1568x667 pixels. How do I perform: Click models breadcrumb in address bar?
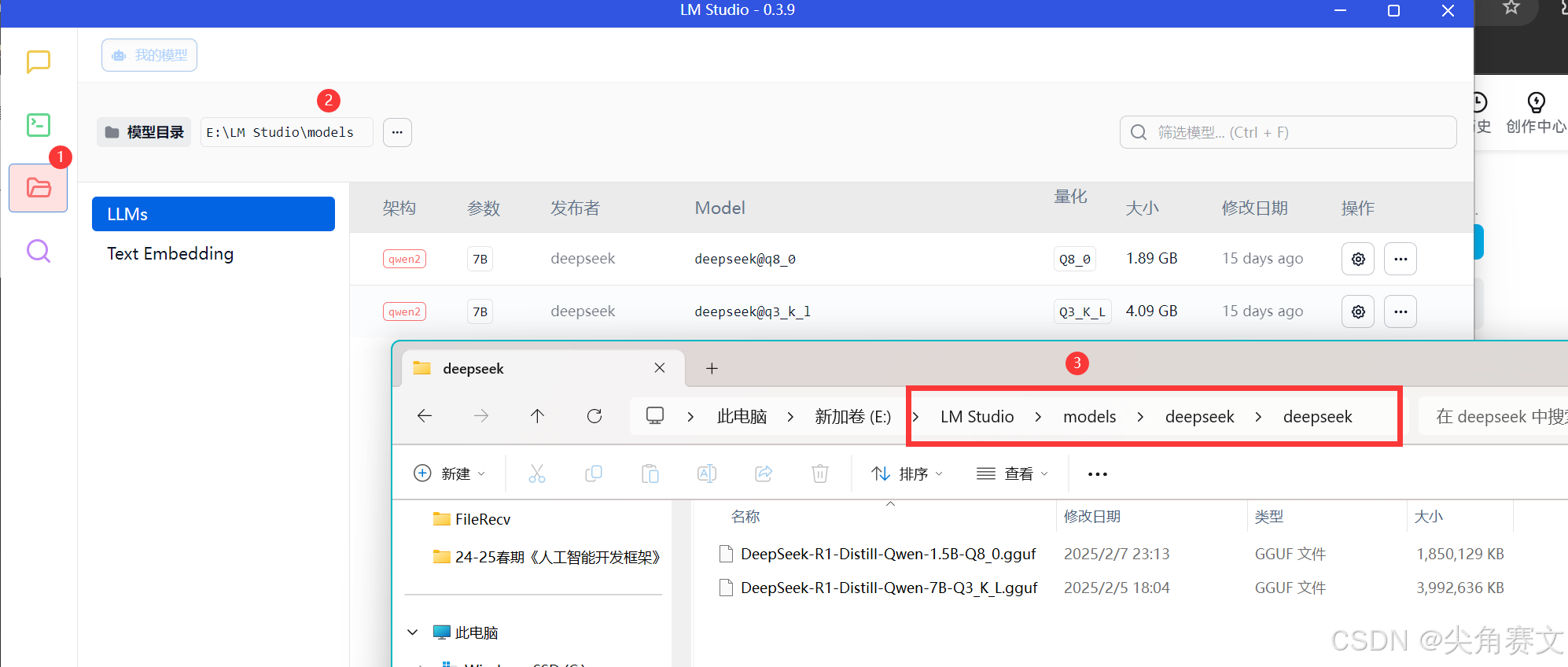[x=1089, y=416]
